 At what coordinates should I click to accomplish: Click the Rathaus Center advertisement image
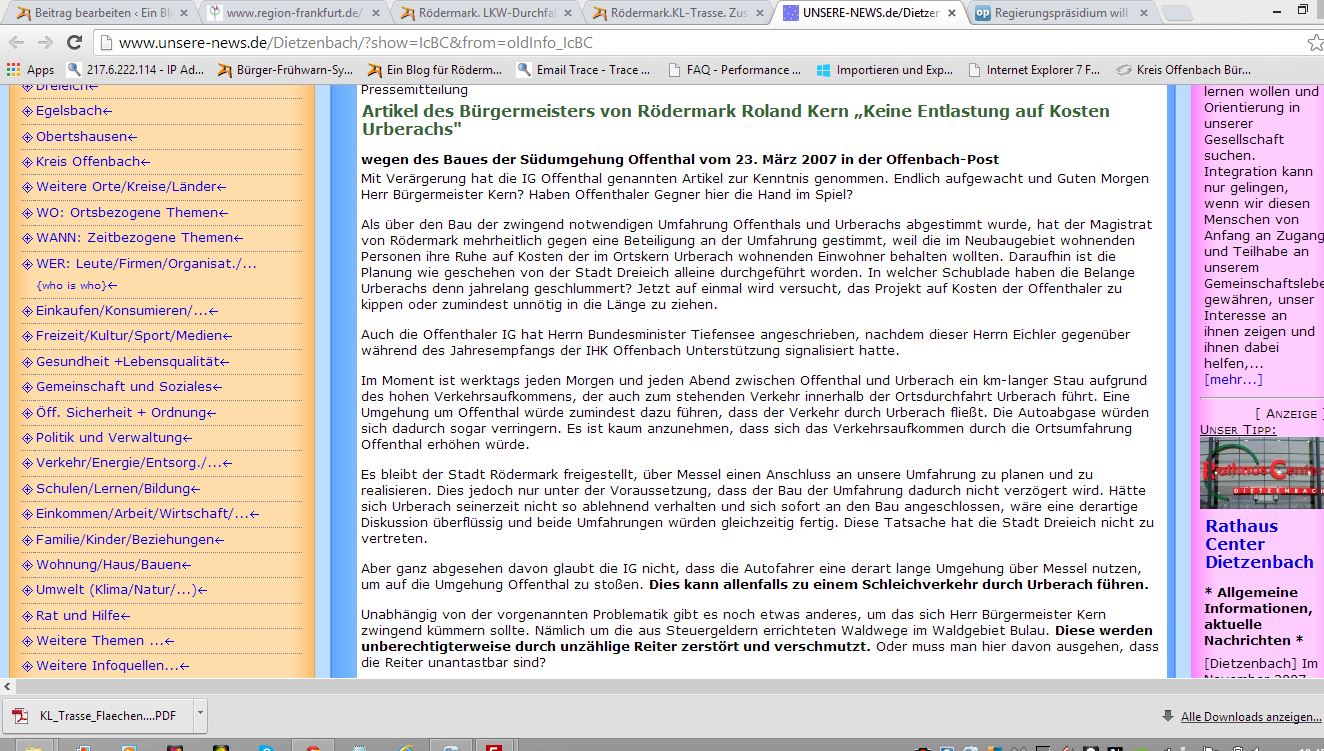point(1261,473)
